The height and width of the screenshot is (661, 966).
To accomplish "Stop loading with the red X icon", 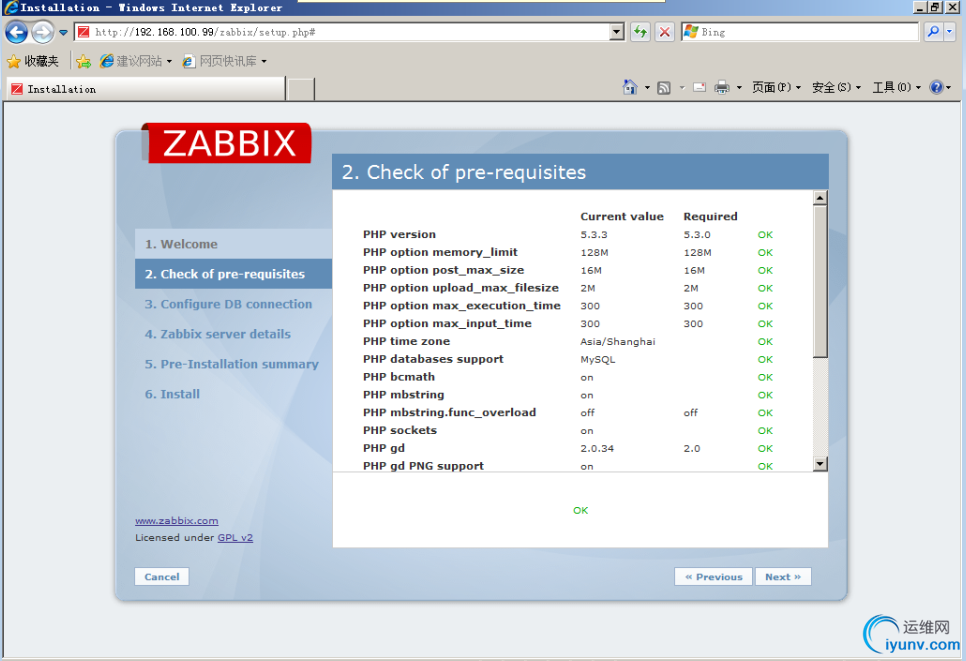I will coord(665,32).
